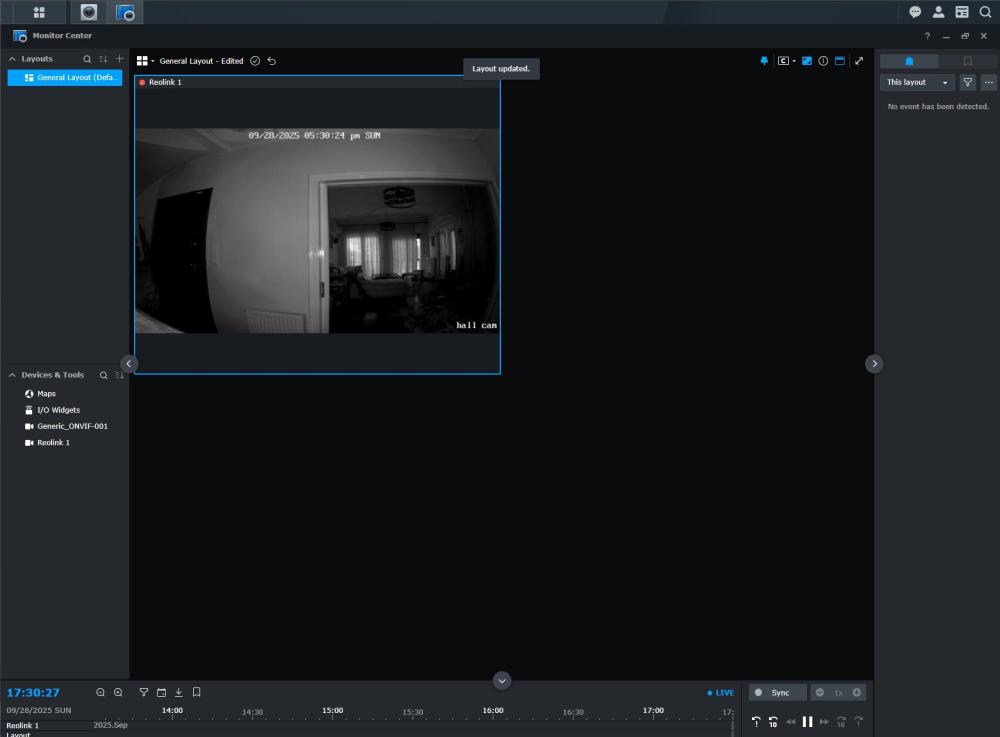The height and width of the screenshot is (737, 1000).
Task: Jump to the next event
Action: click(858, 722)
